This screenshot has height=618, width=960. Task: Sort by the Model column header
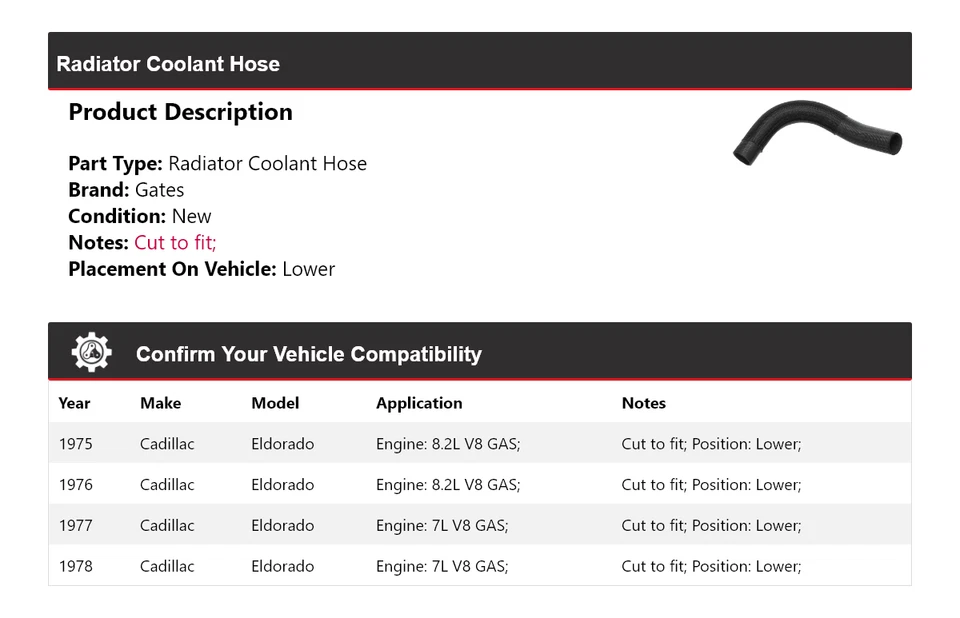pos(274,403)
